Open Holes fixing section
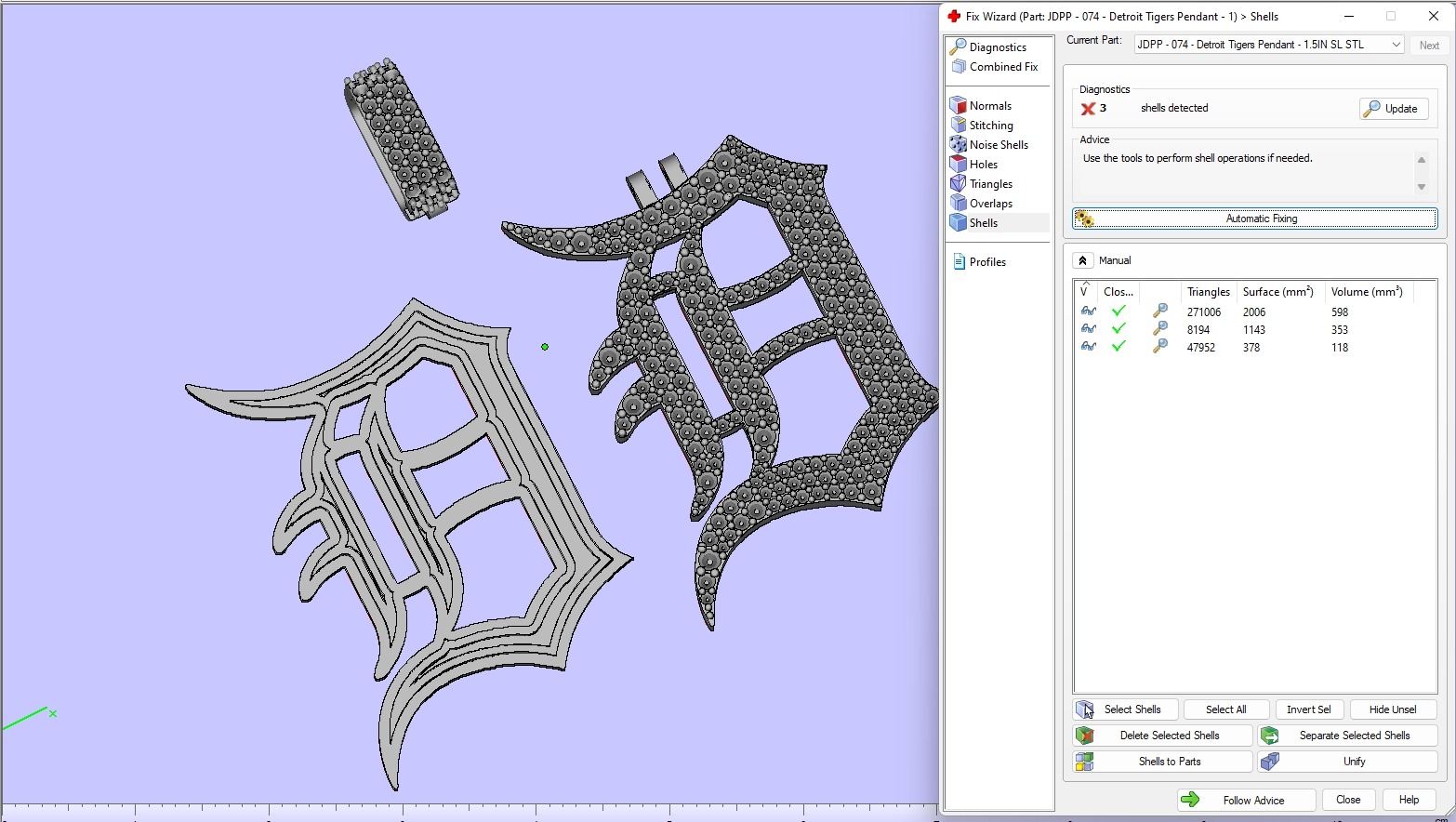The image size is (1456, 822). pos(984,165)
